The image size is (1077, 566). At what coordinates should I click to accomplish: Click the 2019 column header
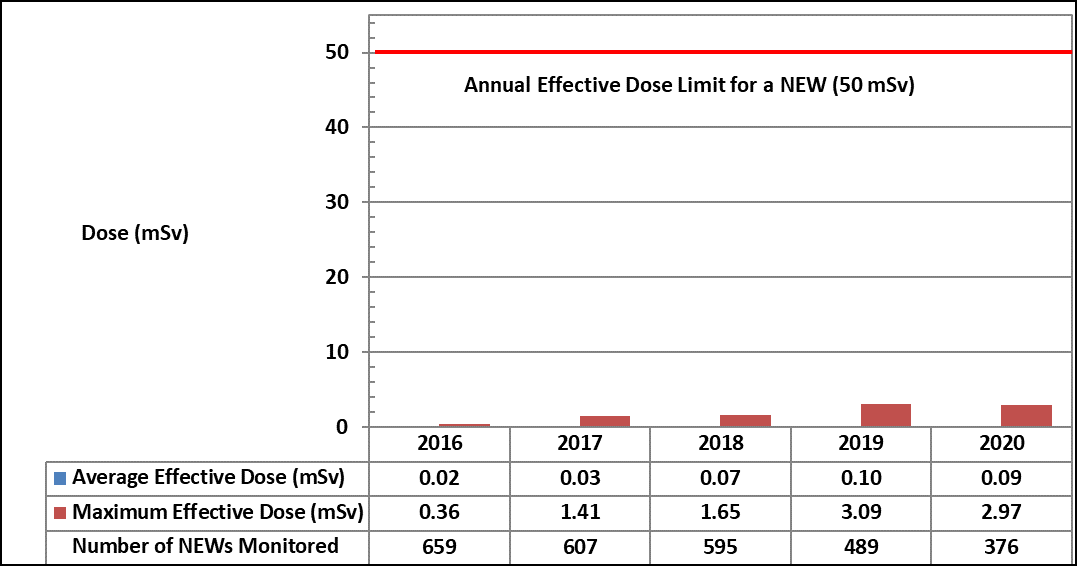861,443
